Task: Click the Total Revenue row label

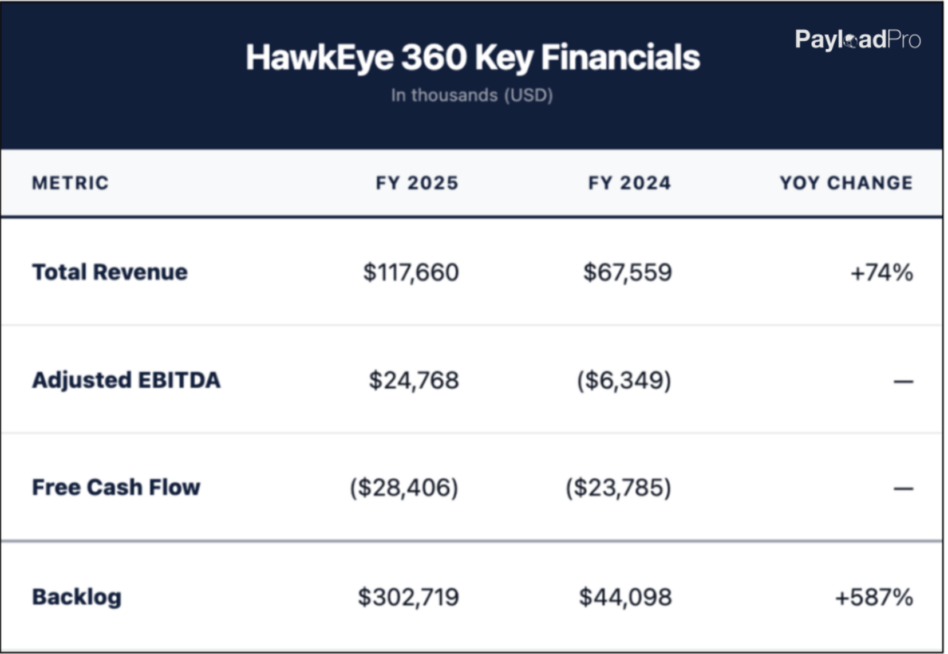Action: pos(109,272)
